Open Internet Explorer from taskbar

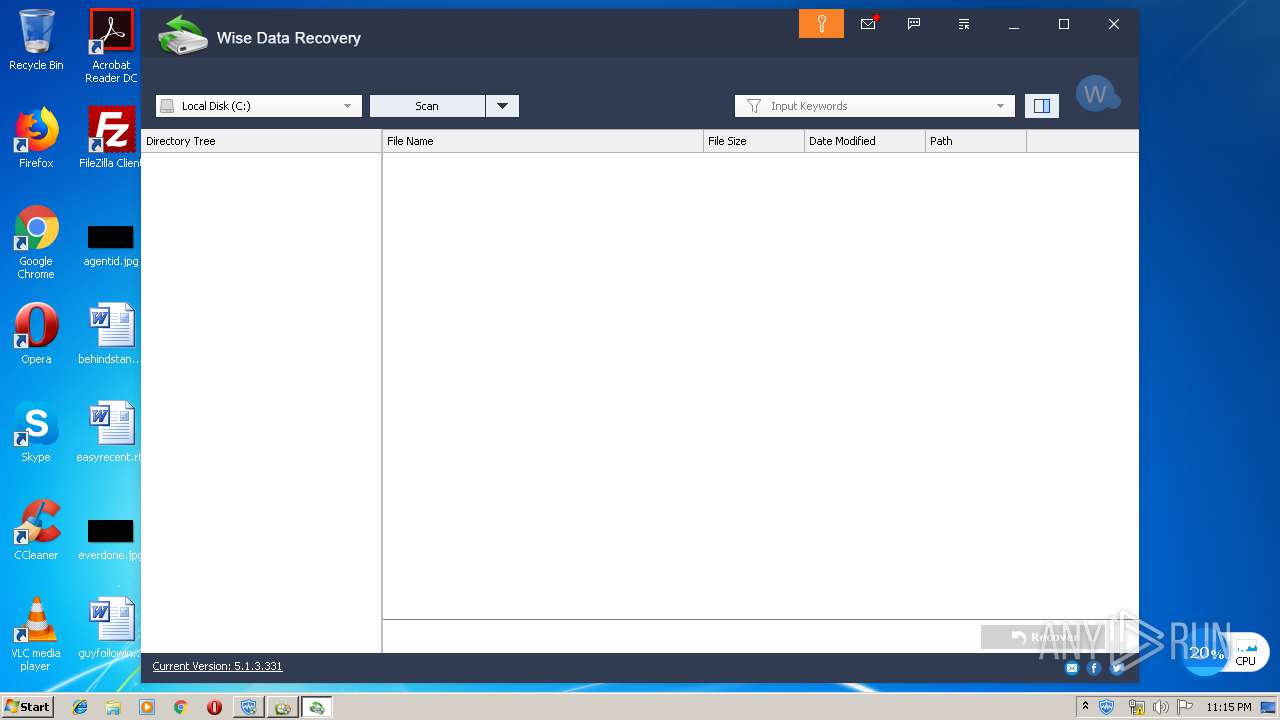pos(80,707)
